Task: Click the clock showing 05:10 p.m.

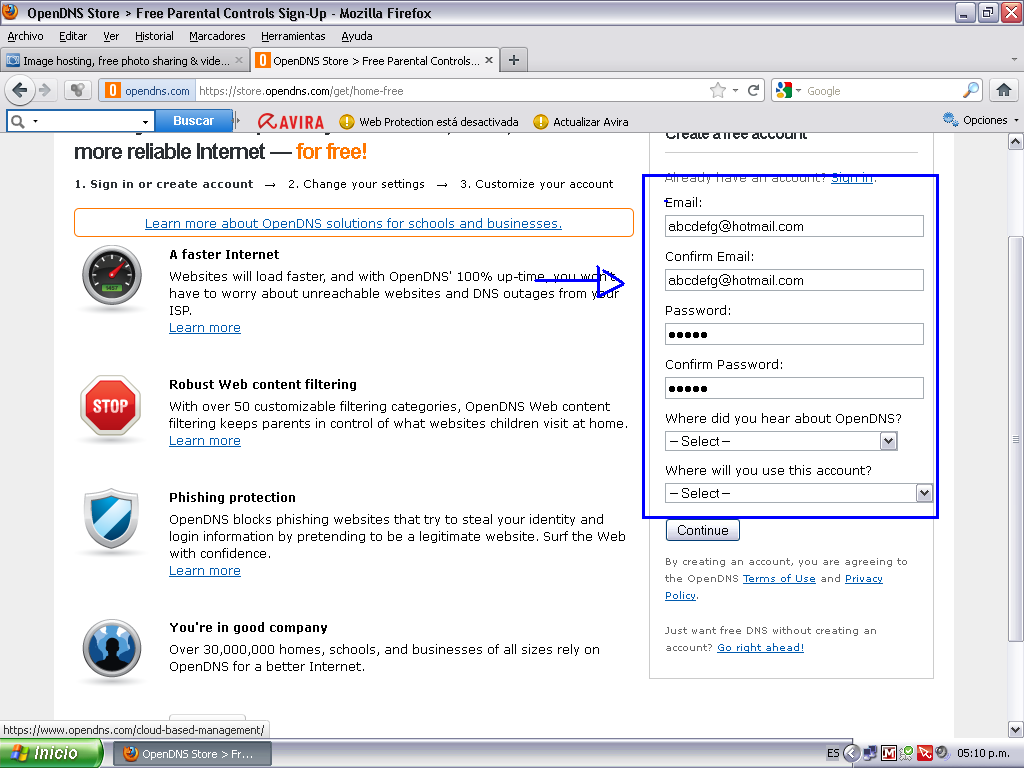Action: click(984, 753)
